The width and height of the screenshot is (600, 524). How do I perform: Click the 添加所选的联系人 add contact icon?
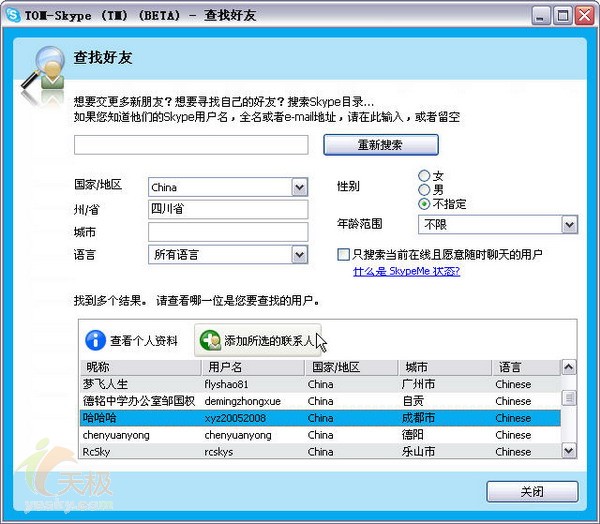(209, 341)
